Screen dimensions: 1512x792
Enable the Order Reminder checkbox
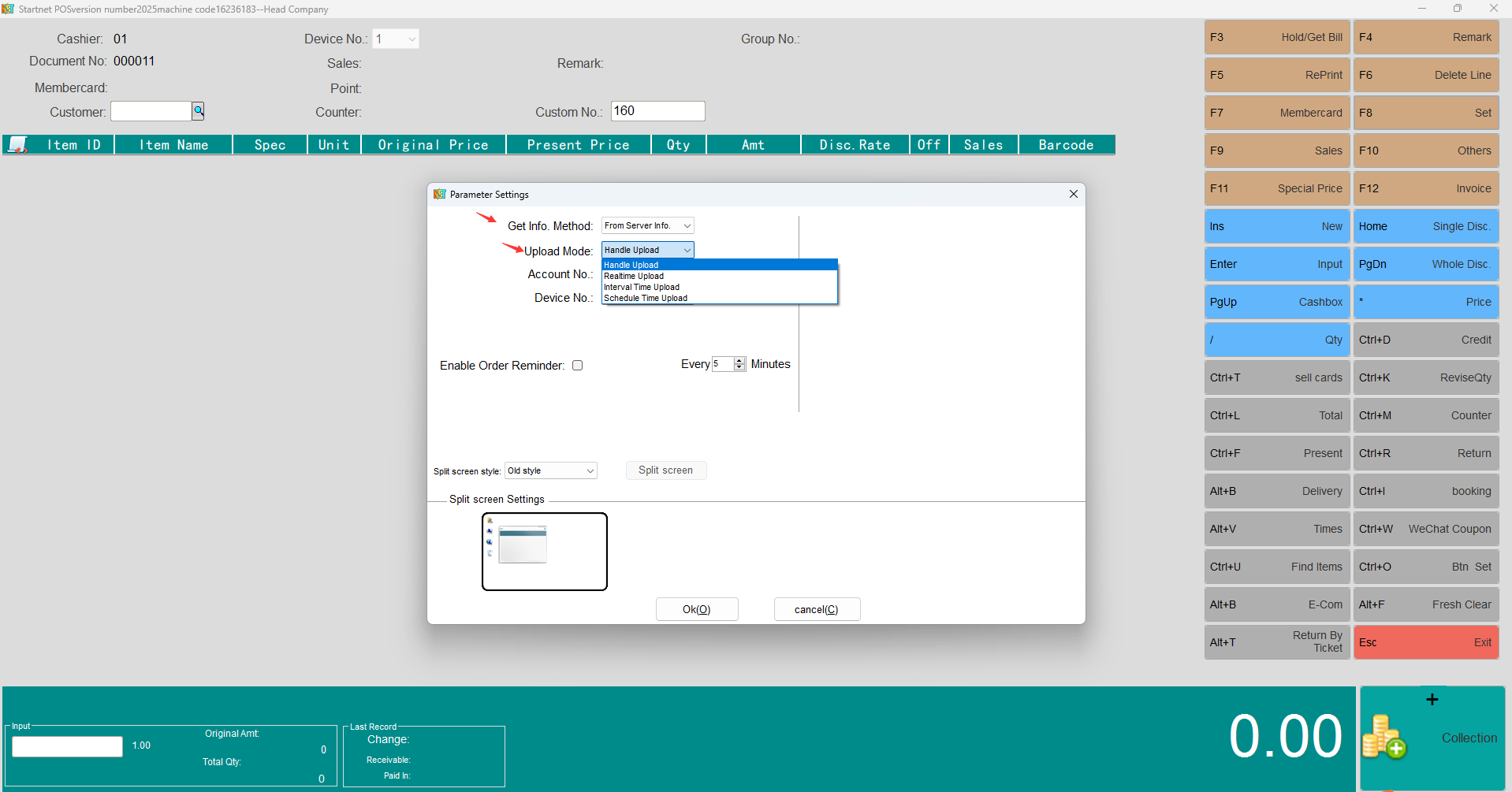pyautogui.click(x=577, y=366)
